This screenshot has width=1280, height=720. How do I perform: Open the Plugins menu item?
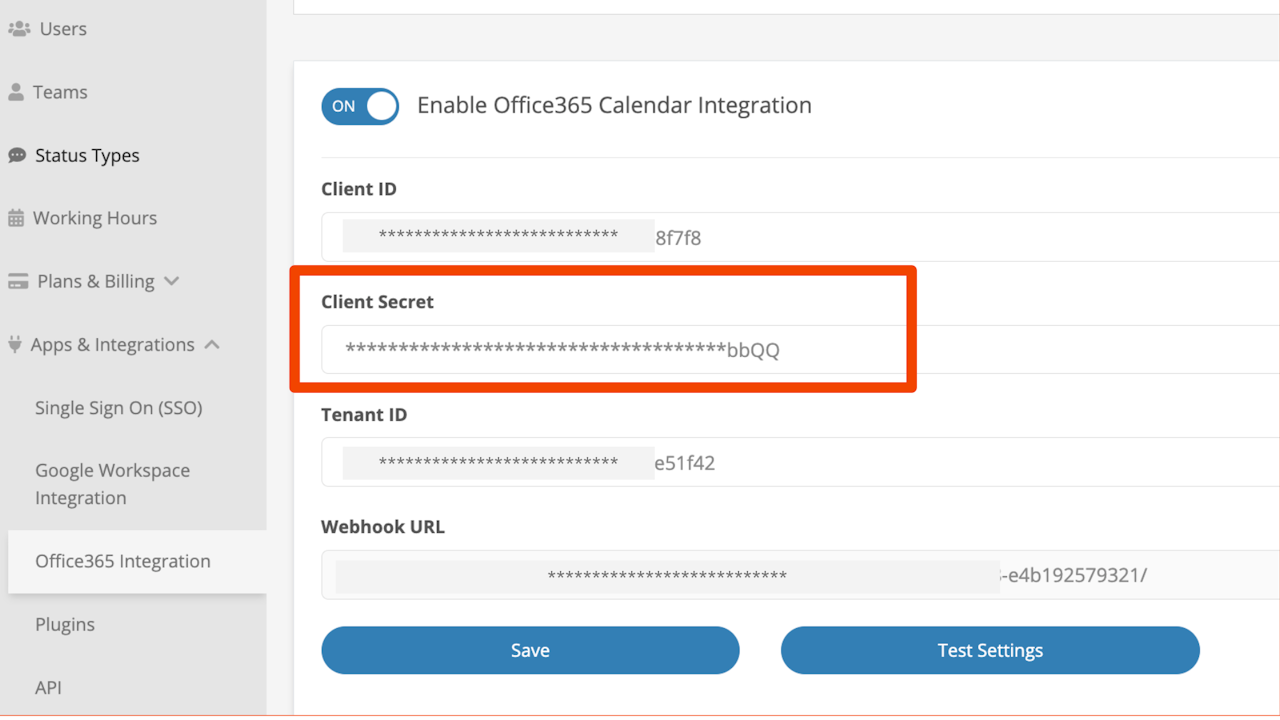65,624
